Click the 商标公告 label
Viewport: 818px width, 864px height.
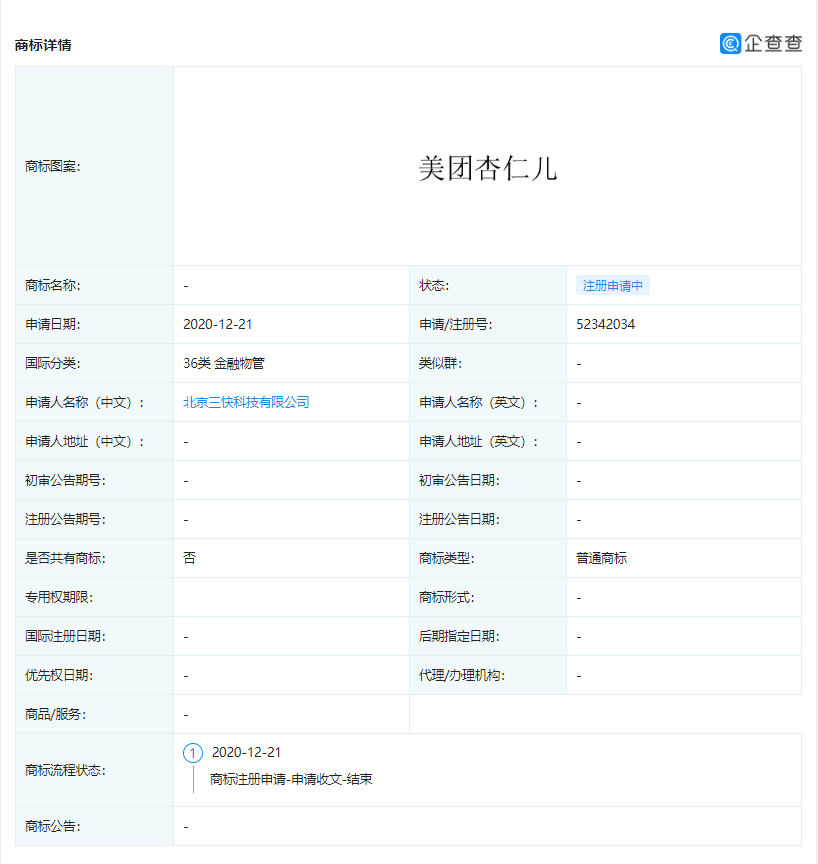[x=52, y=827]
